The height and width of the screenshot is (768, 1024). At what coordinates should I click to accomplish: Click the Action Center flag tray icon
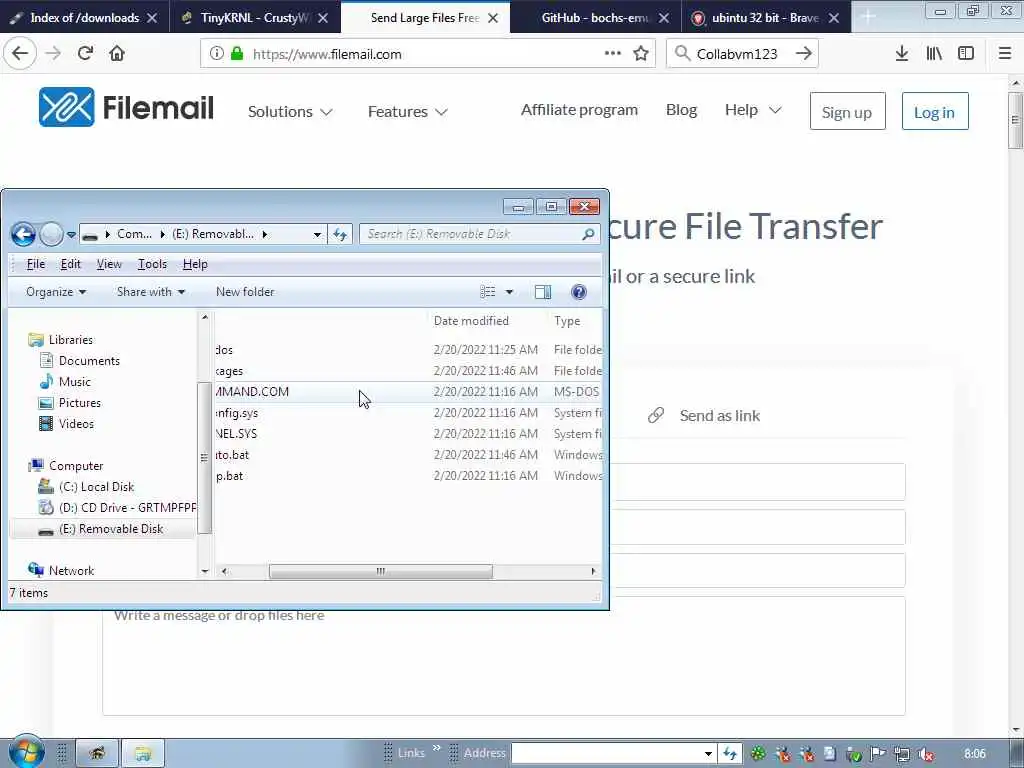(878, 754)
